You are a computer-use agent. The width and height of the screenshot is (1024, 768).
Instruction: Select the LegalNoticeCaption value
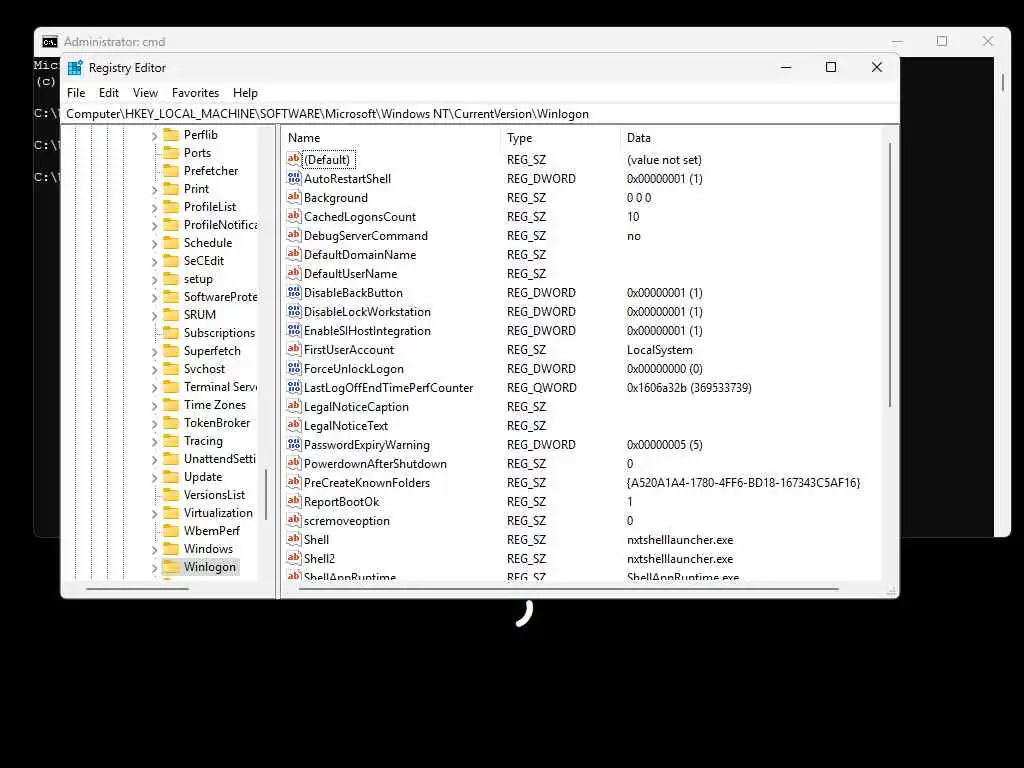(356, 407)
